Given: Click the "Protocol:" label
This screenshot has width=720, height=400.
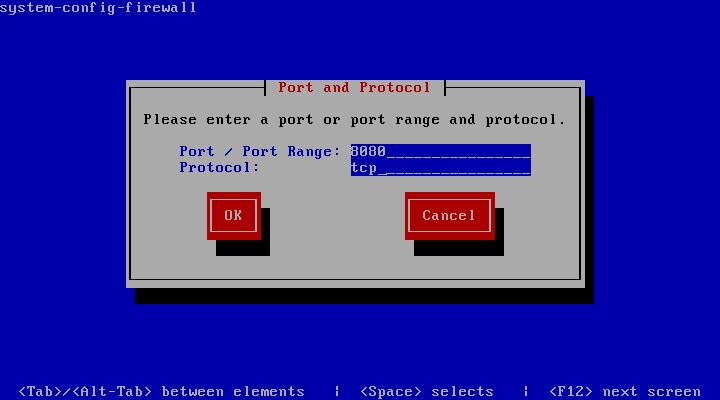Looking at the screenshot, I should [219, 167].
